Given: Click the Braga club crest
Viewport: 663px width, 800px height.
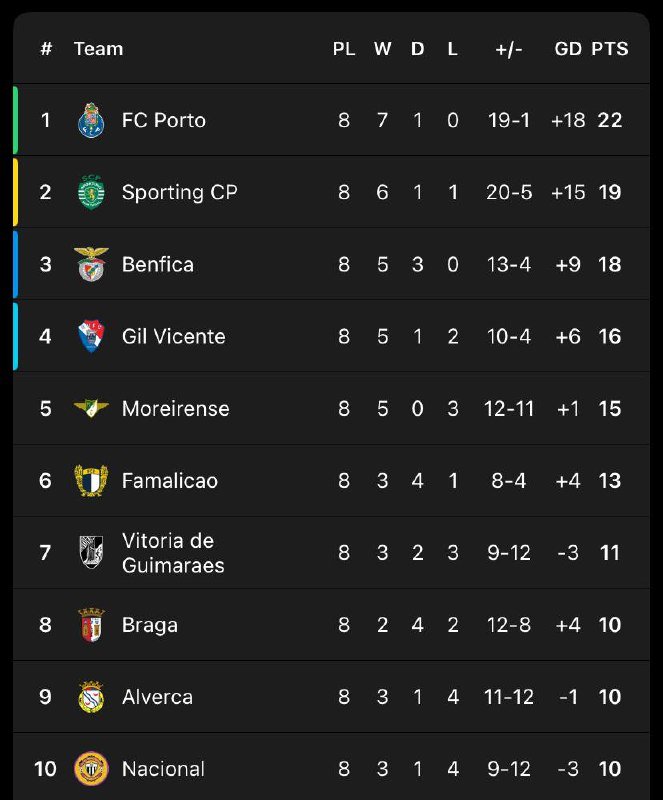Looking at the screenshot, I should pyautogui.click(x=91, y=625).
